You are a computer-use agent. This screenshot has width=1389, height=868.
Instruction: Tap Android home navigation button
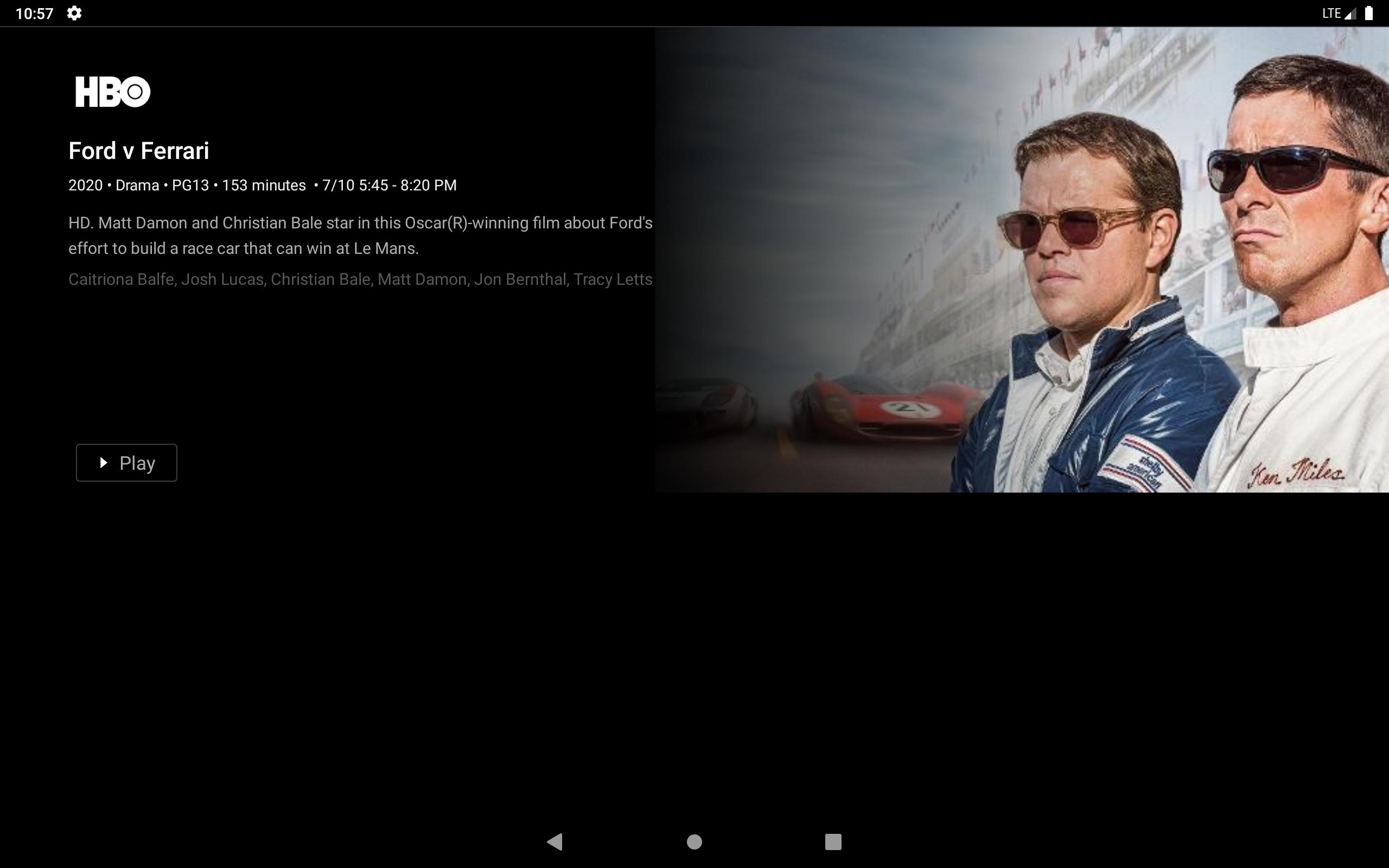[694, 842]
